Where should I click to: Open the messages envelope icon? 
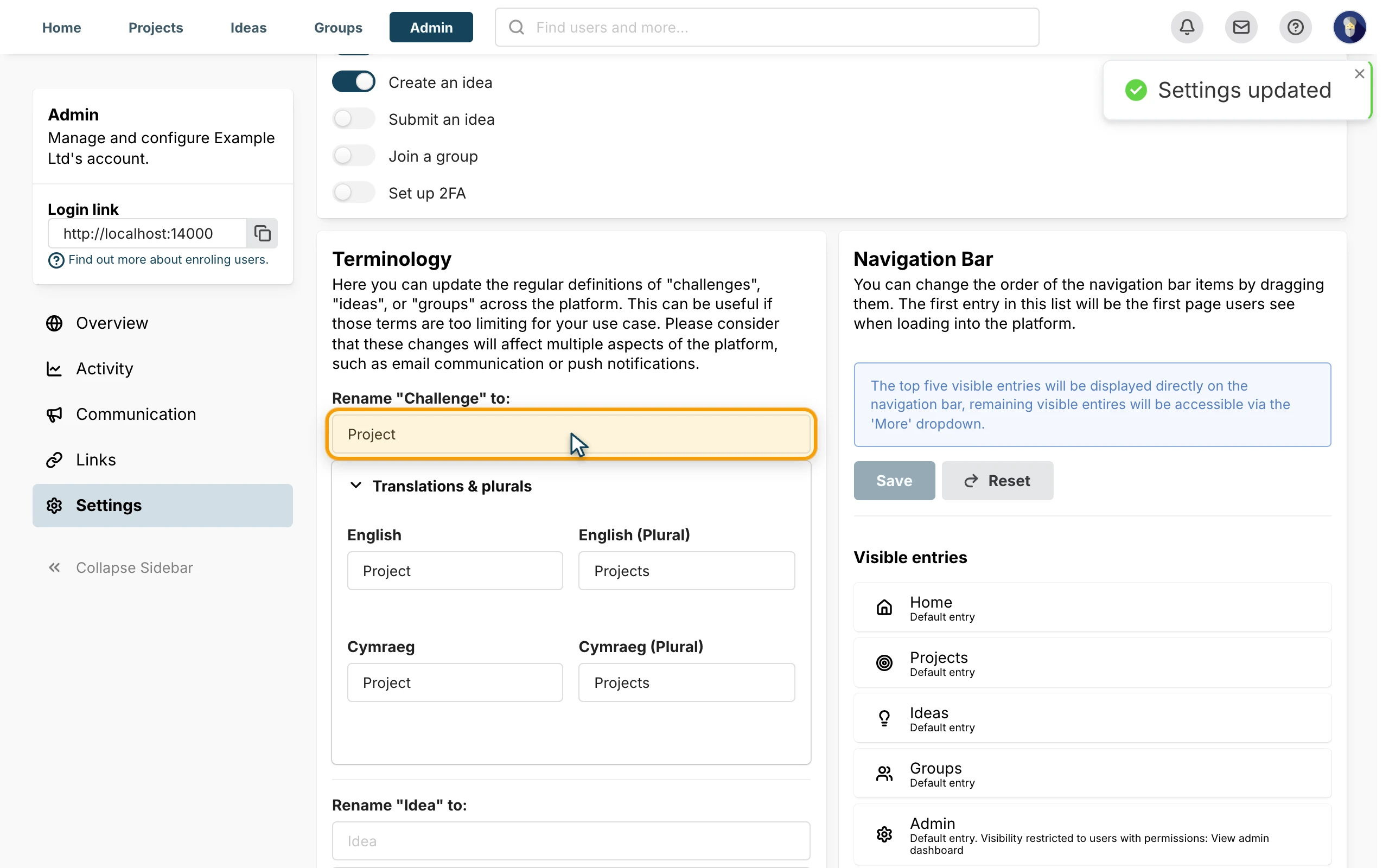pyautogui.click(x=1241, y=27)
